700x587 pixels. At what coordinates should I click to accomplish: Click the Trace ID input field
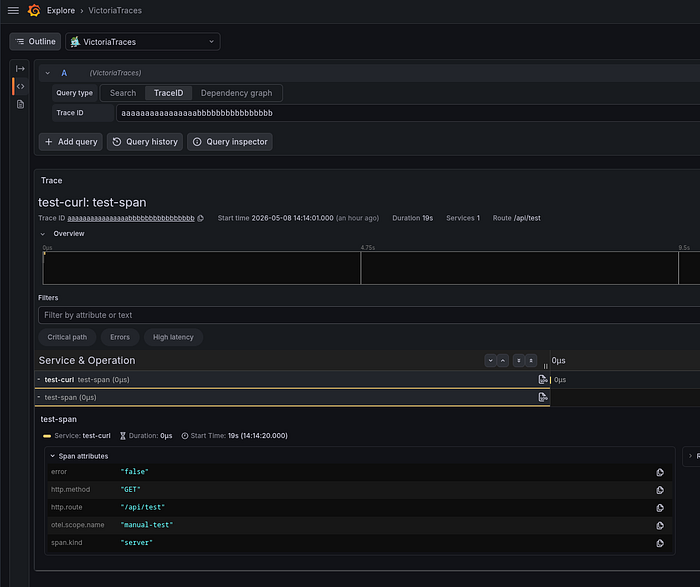408,113
